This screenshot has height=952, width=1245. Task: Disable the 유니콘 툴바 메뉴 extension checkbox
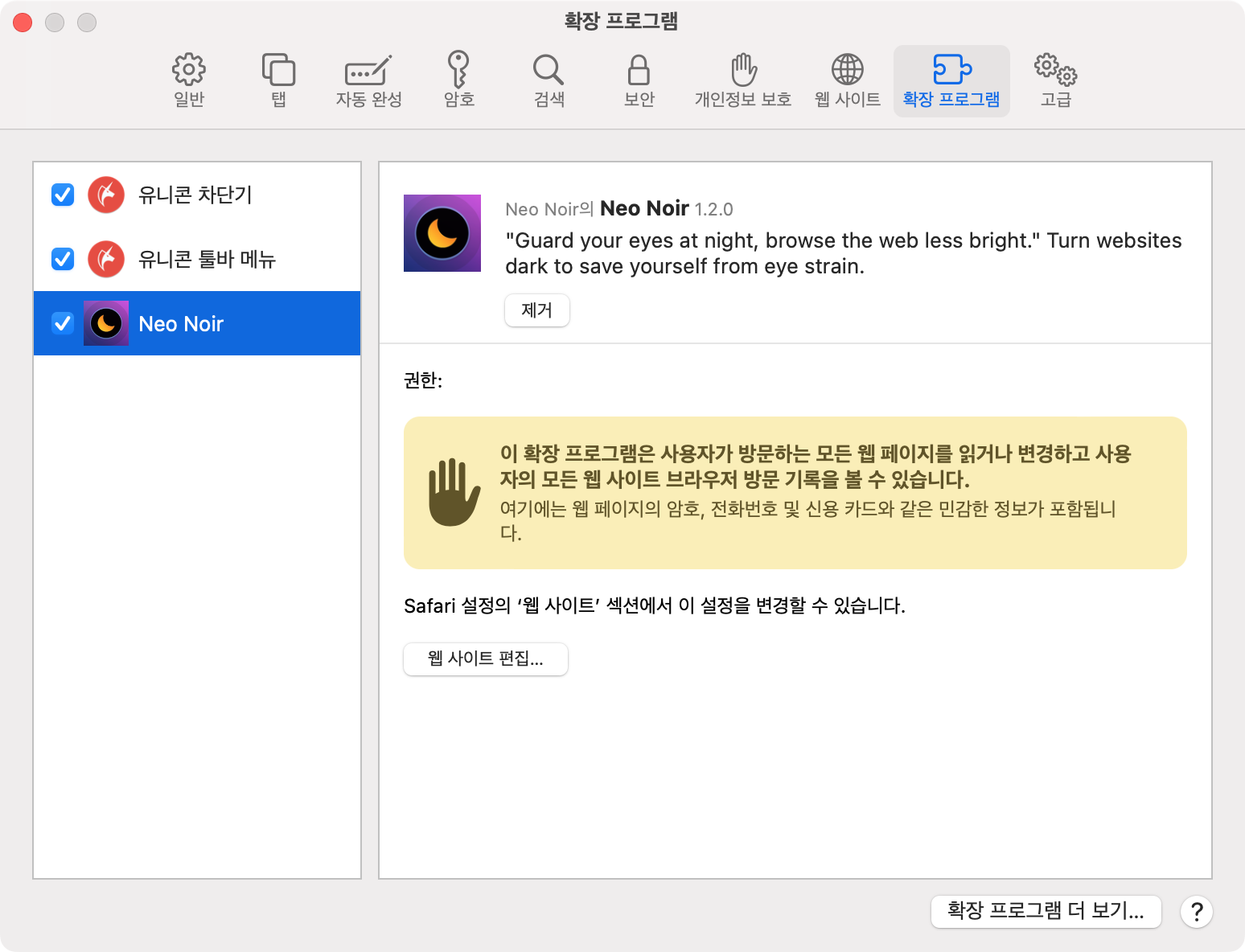point(63,259)
